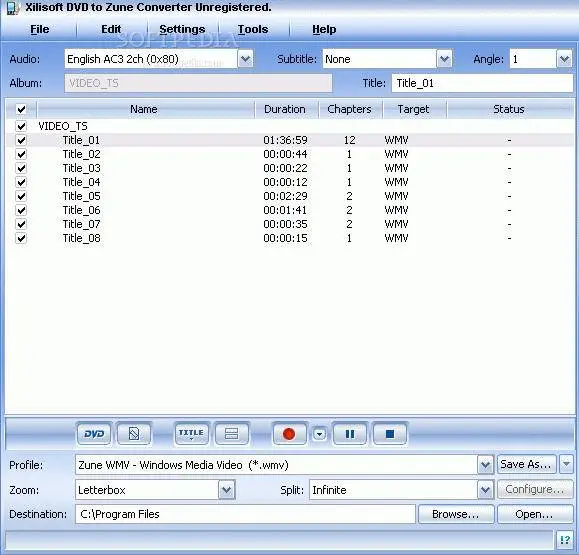Click the Save As... button
The height and width of the screenshot is (555, 579).
526,464
